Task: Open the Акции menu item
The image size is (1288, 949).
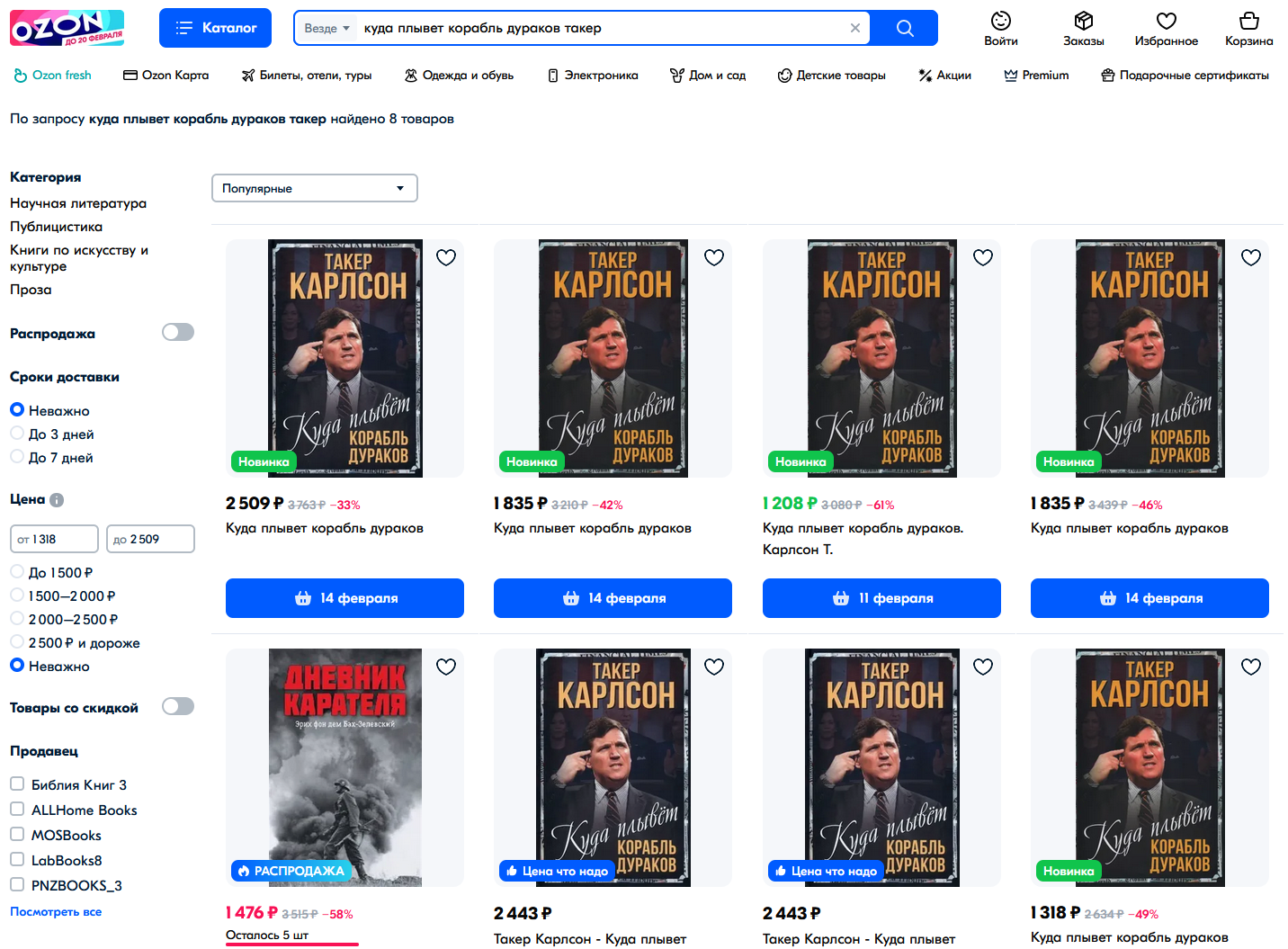Action: coord(944,76)
